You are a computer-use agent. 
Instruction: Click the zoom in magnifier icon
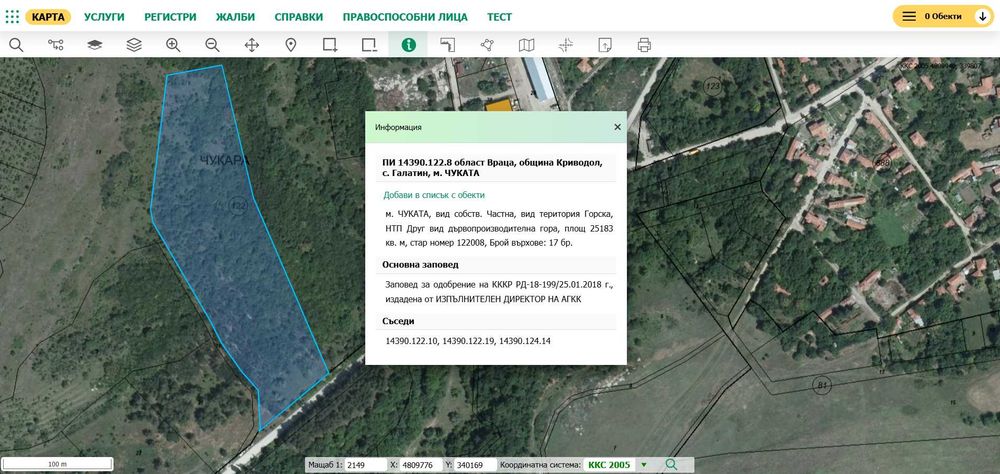(x=173, y=45)
